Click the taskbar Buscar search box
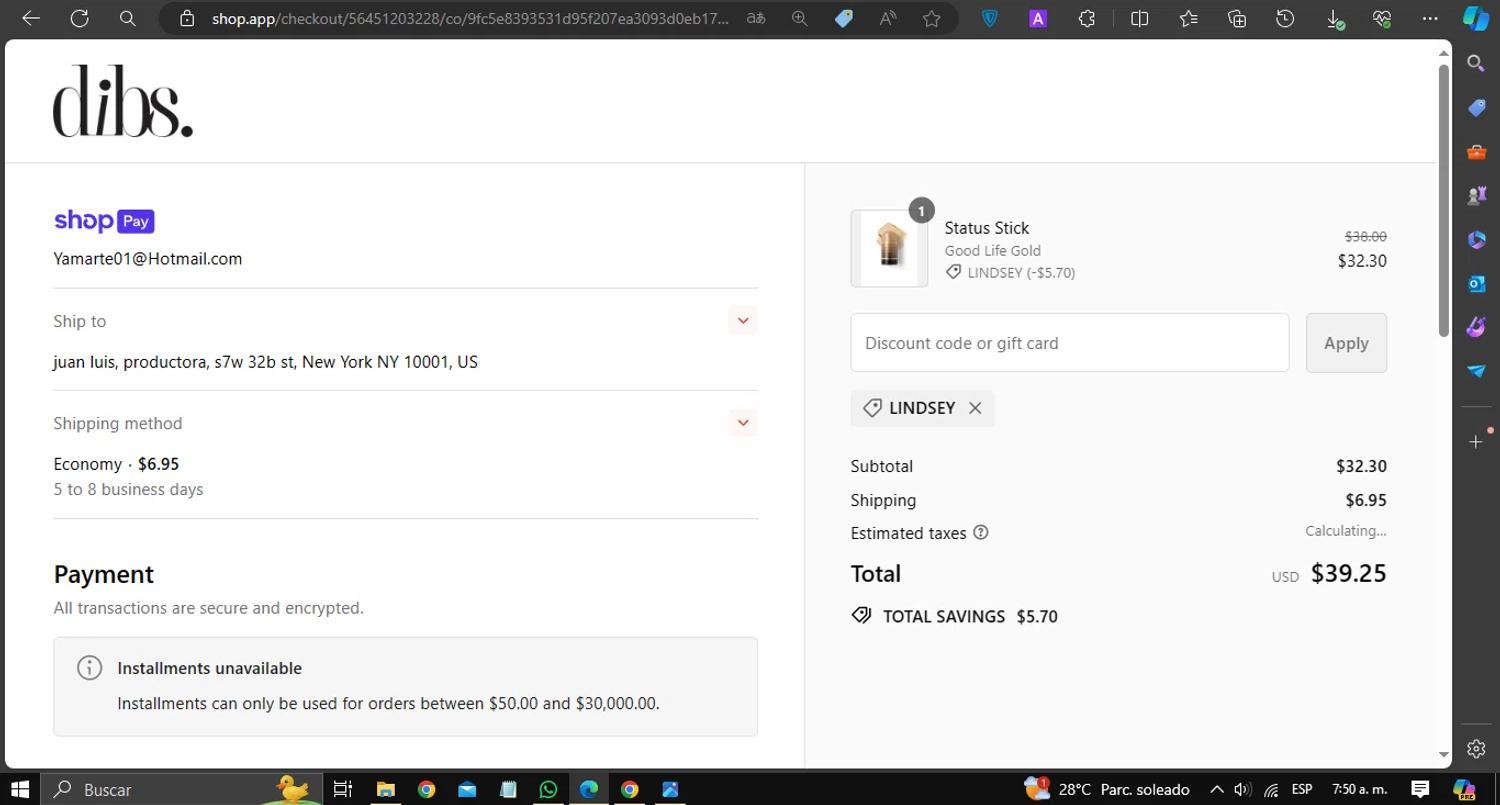 (x=181, y=789)
